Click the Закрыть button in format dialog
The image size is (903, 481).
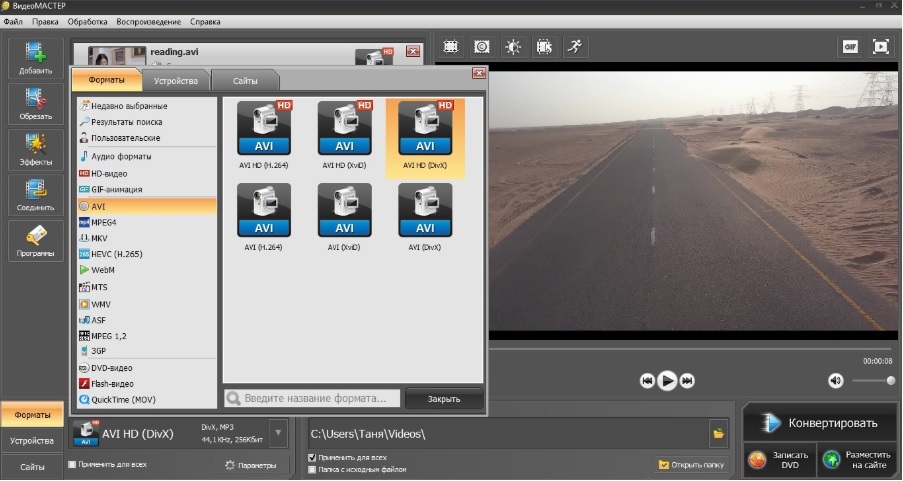[443, 399]
